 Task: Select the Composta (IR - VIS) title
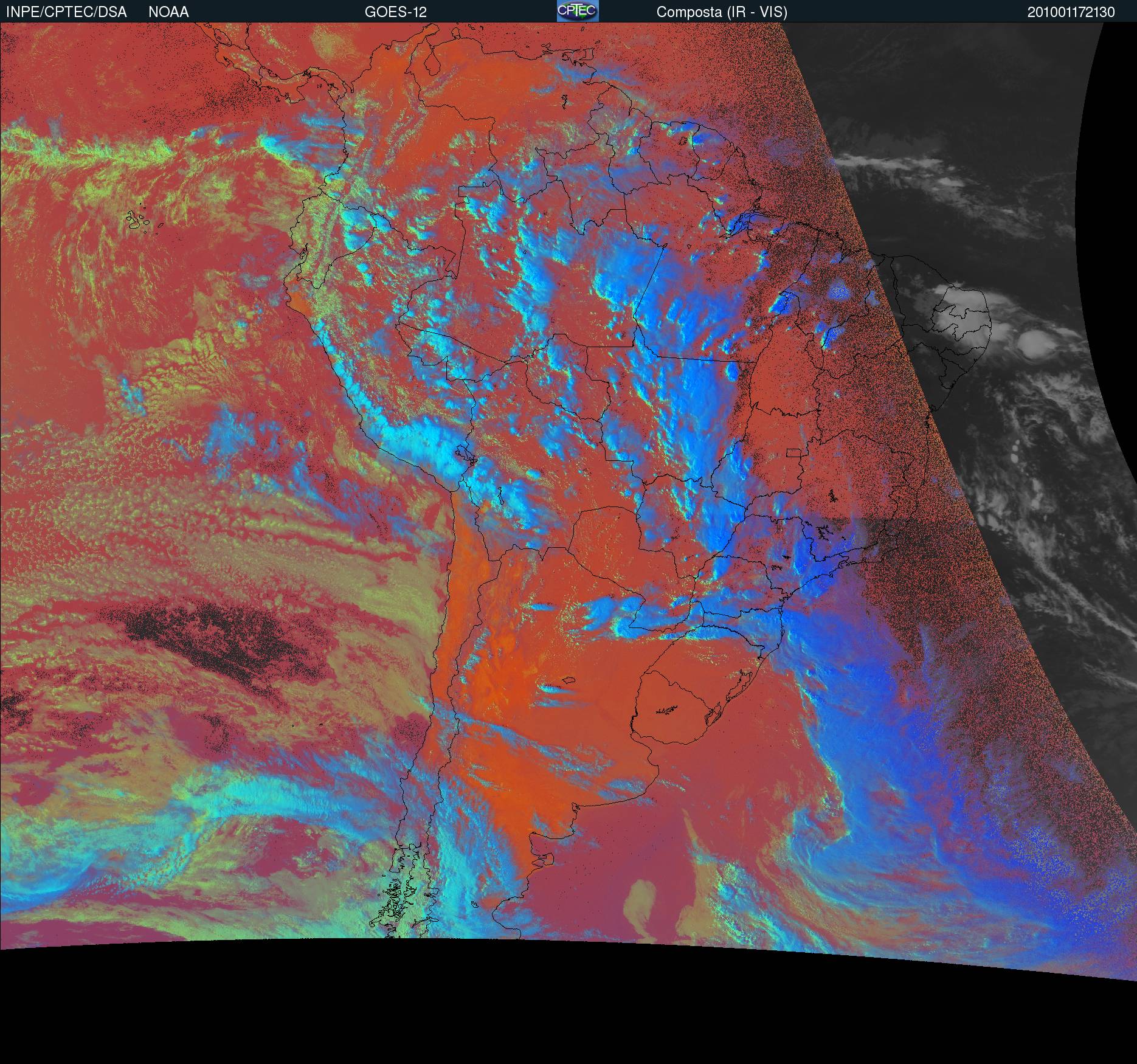pyautogui.click(x=722, y=12)
